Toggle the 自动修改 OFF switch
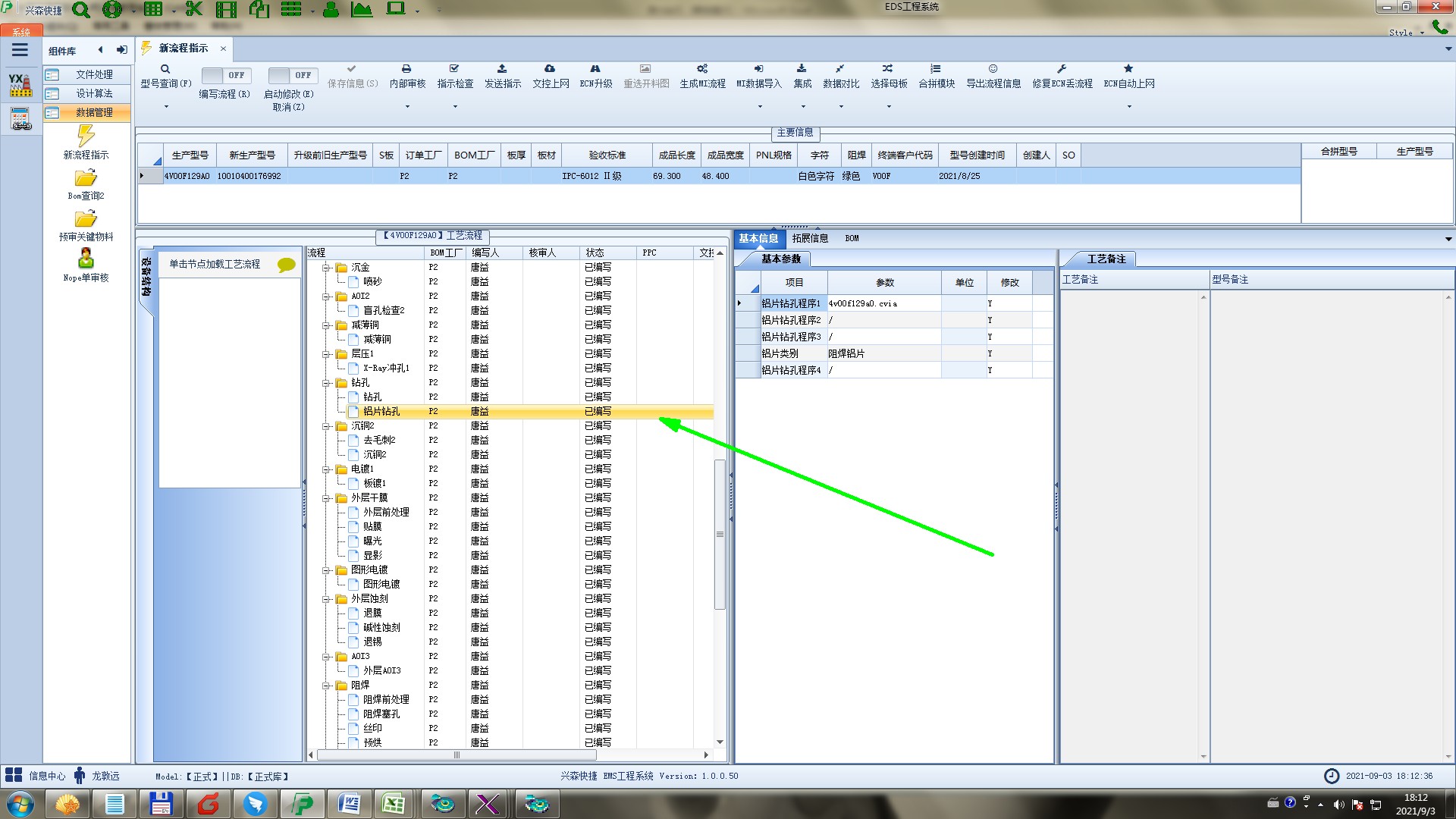 click(291, 75)
